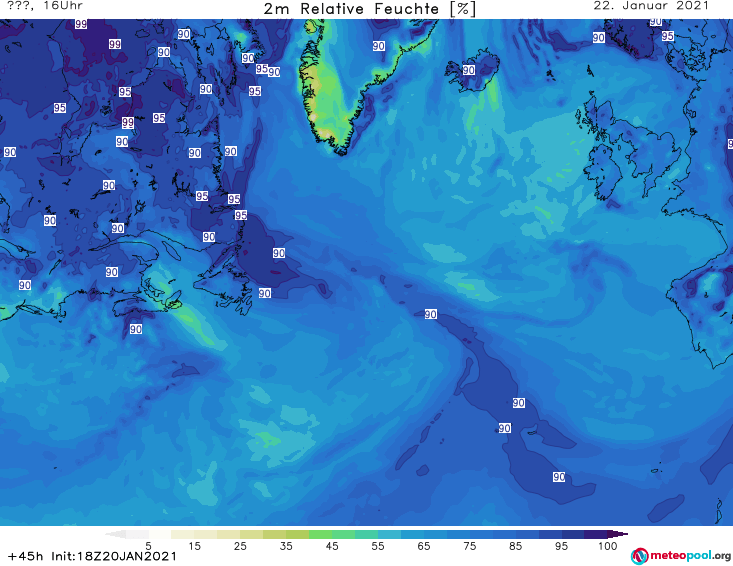Open the meteopool.org logo link
The width and height of the screenshot is (733, 566).
point(681,556)
